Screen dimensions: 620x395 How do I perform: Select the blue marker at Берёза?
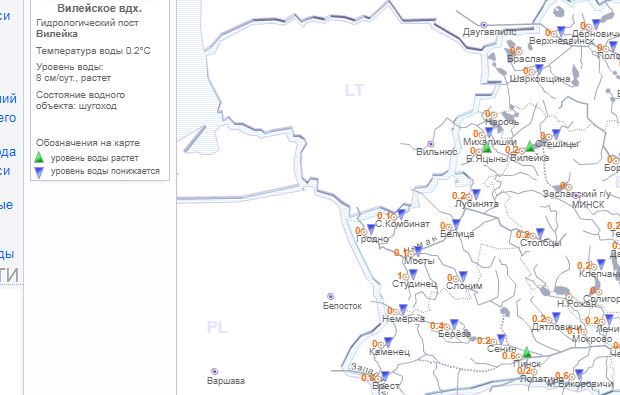(454, 325)
